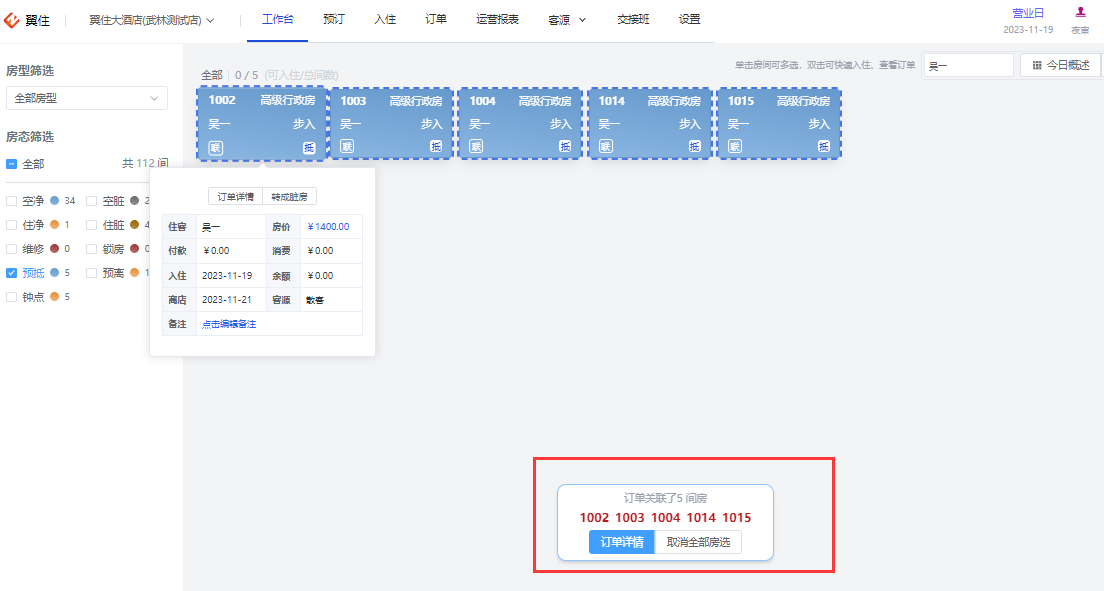Open the 运营报表 tab
The width and height of the screenshot is (1104, 591).
pos(497,19)
